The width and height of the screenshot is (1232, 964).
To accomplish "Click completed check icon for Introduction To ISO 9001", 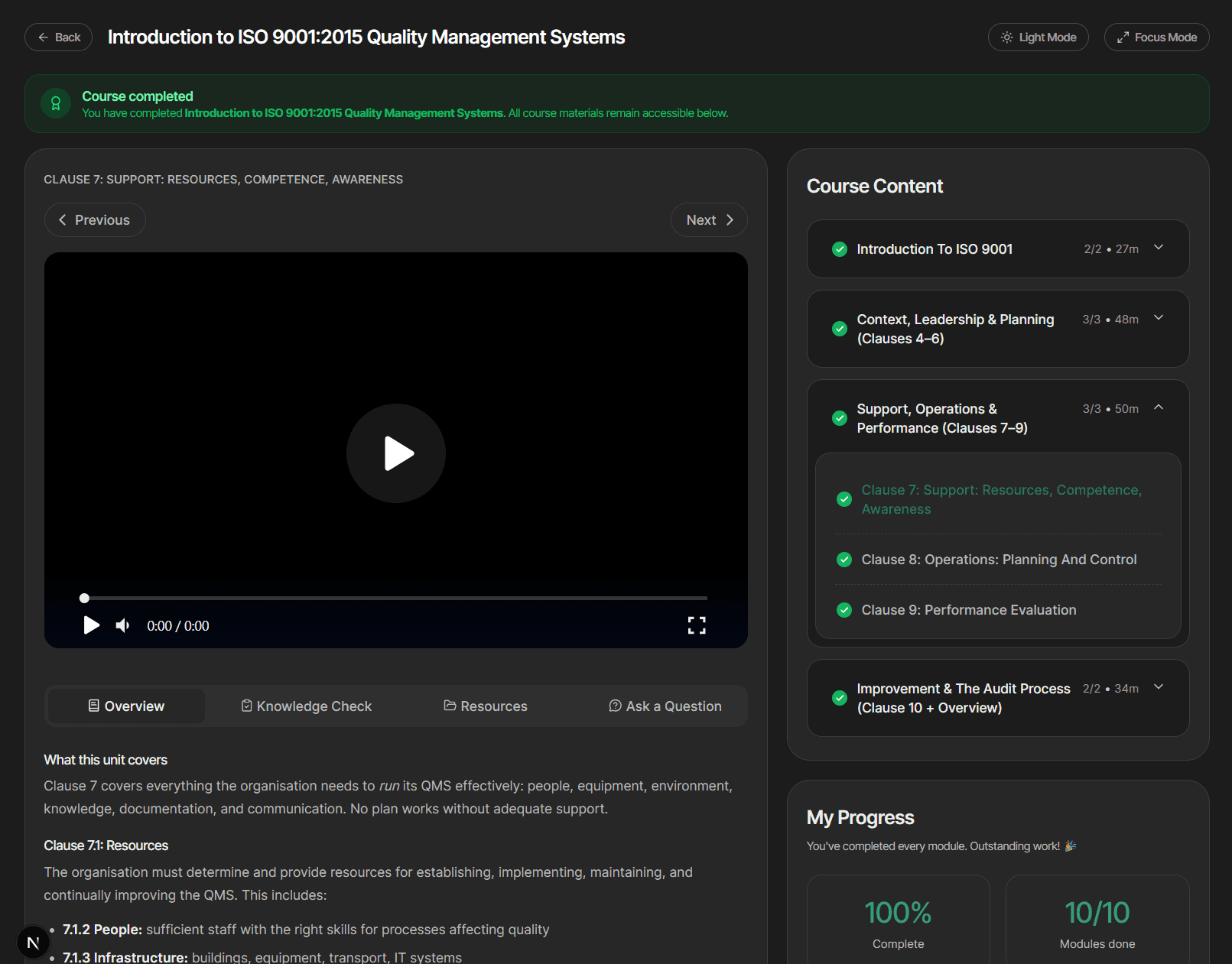I will pyautogui.click(x=840, y=249).
